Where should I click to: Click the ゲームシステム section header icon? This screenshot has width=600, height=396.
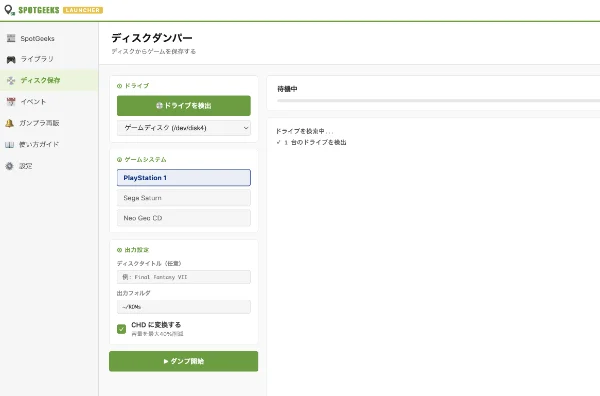(119, 160)
